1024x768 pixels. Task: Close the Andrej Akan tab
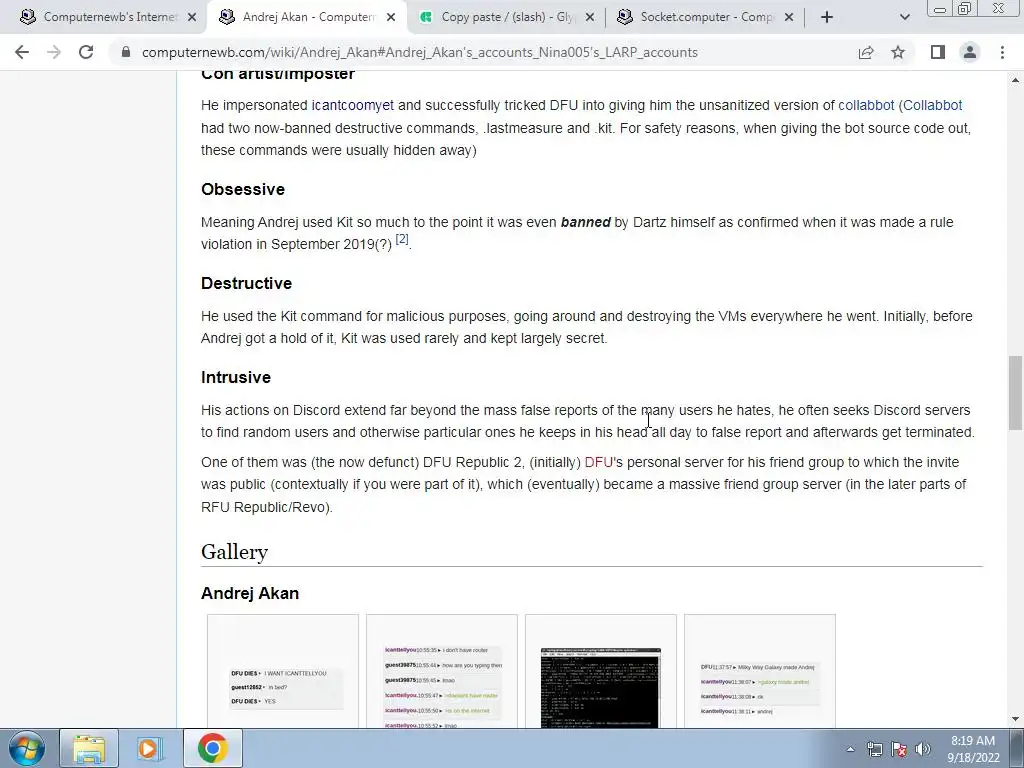391,17
